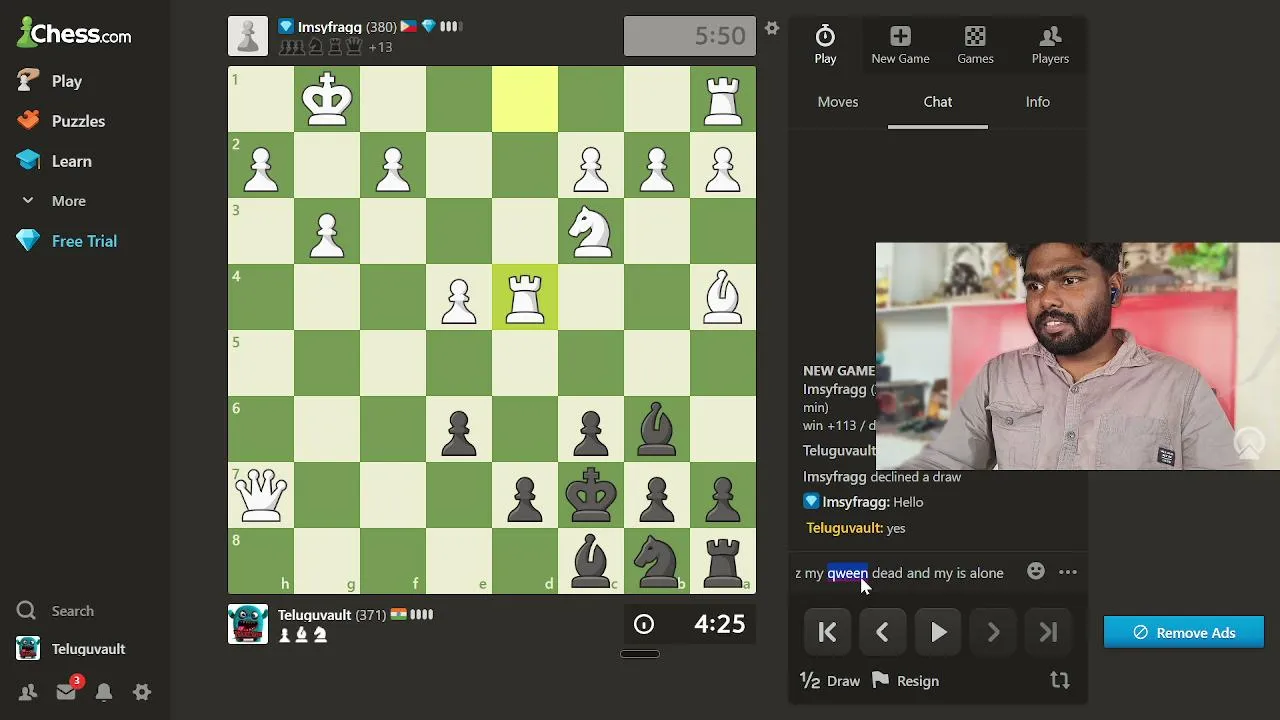Select the New Game tab

point(900,45)
